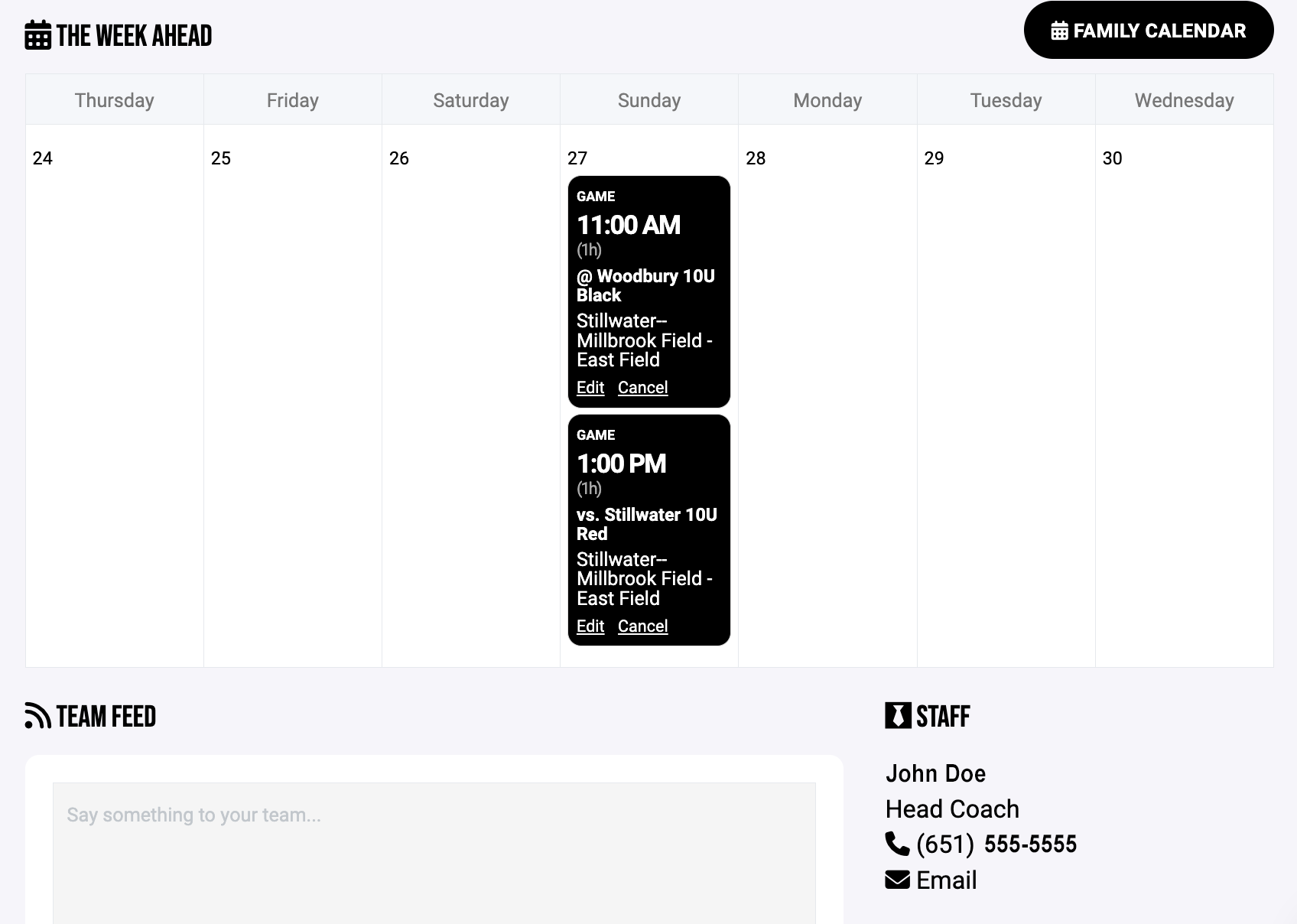
Task: Click the Staff tie badge icon
Action: [898, 716]
